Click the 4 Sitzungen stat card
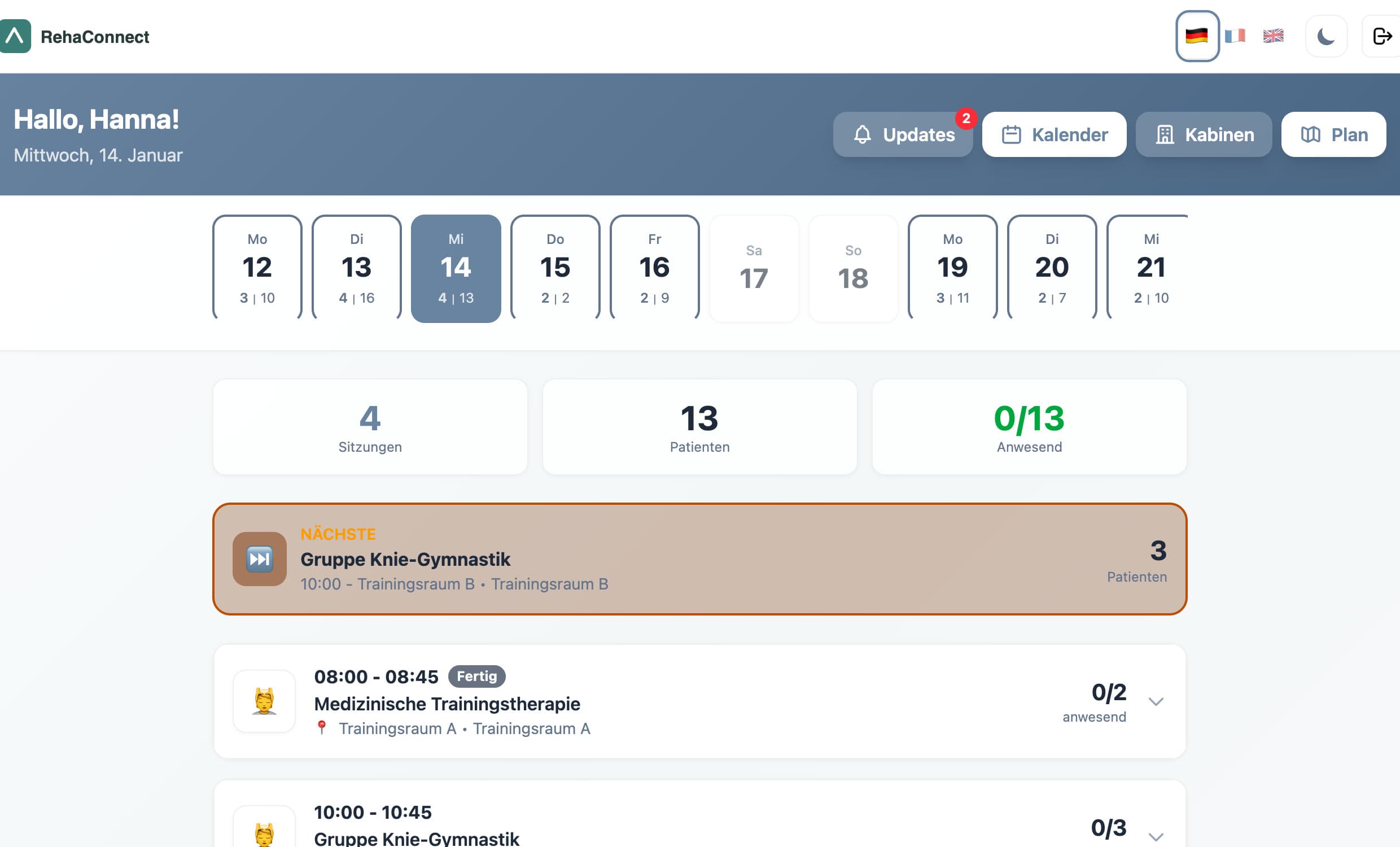The image size is (1400, 847). [370, 427]
